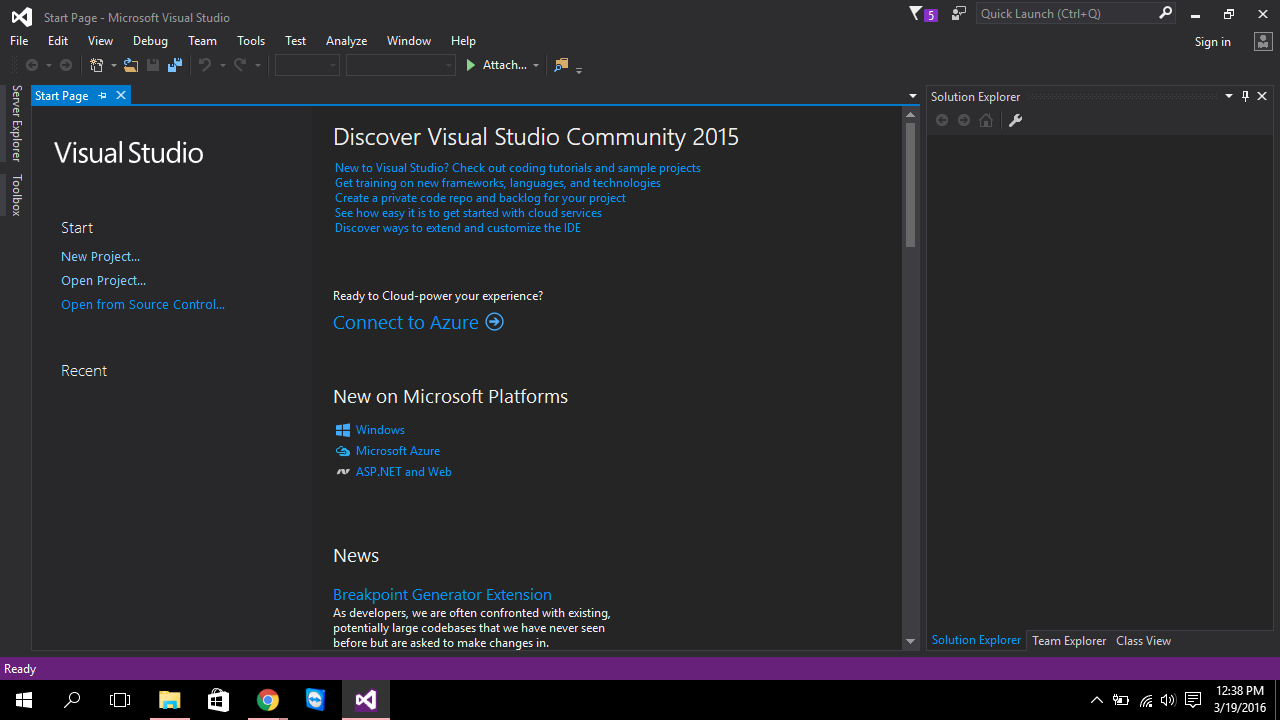Pin the Start Page tab
The width and height of the screenshot is (1280, 720).
click(103, 95)
